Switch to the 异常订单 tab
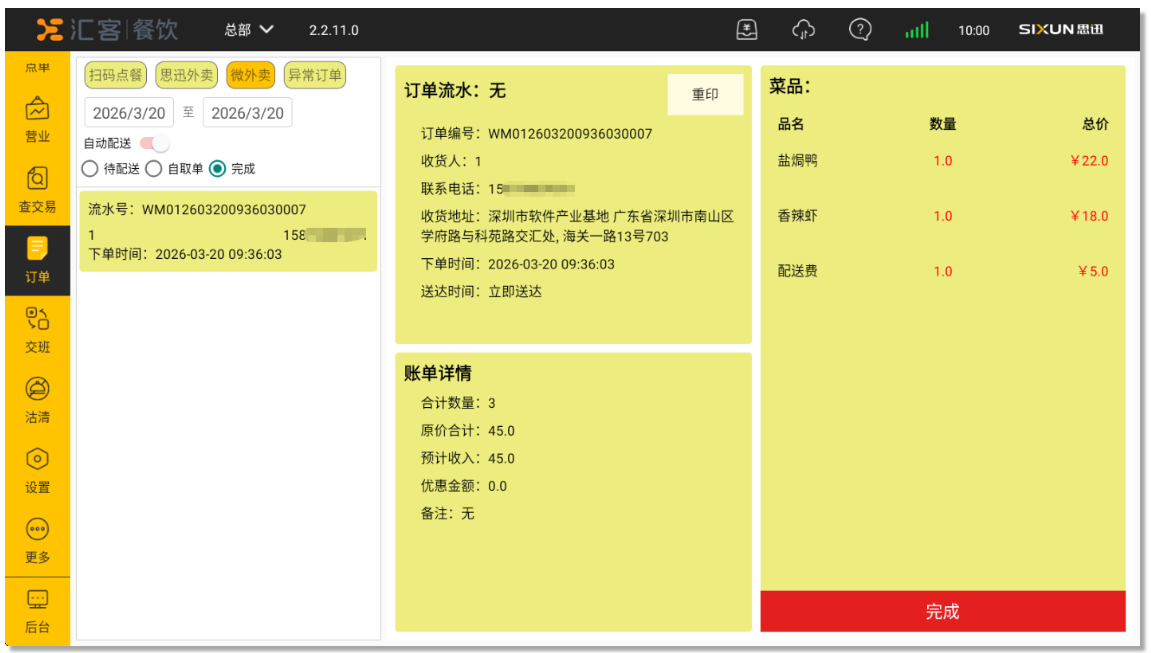 click(314, 75)
